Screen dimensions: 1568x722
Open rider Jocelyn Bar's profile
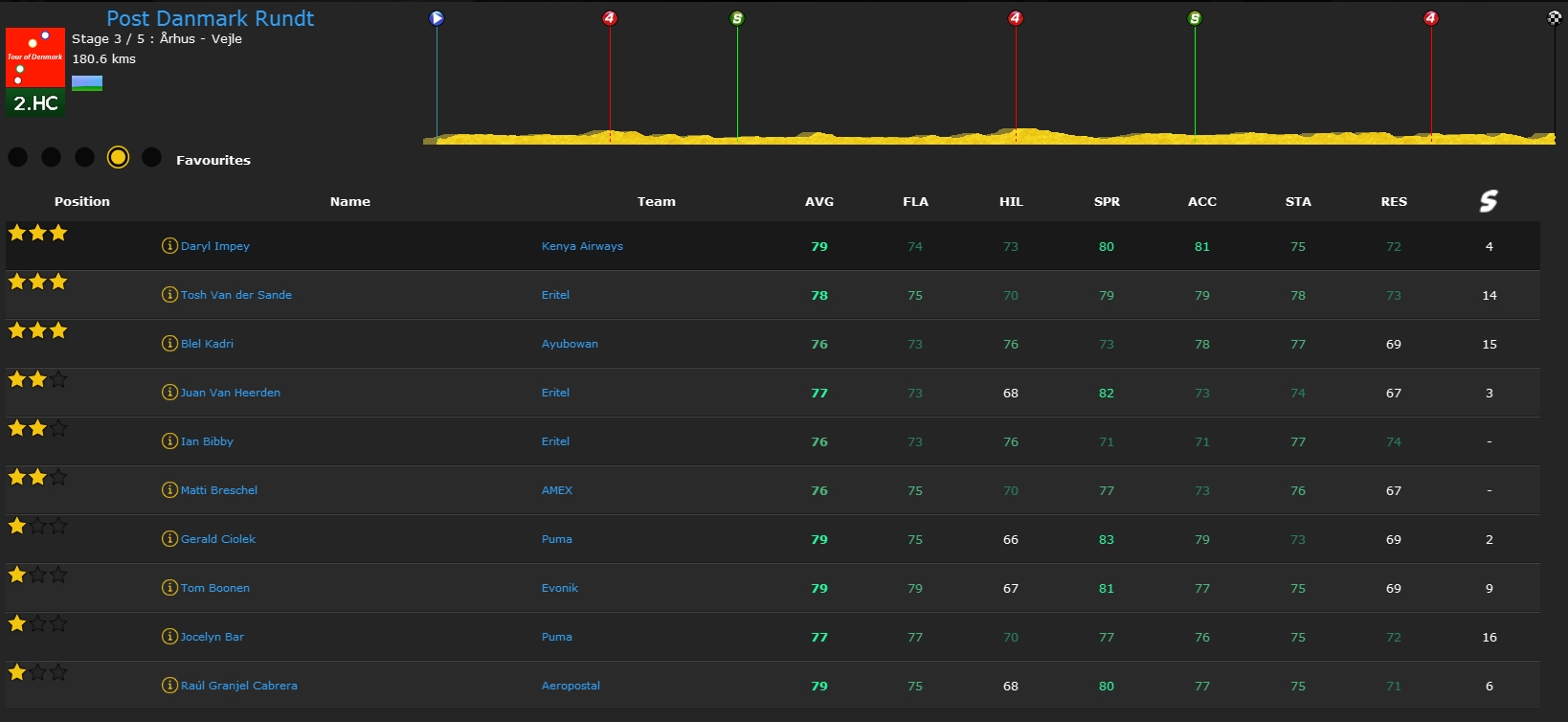[x=213, y=637]
